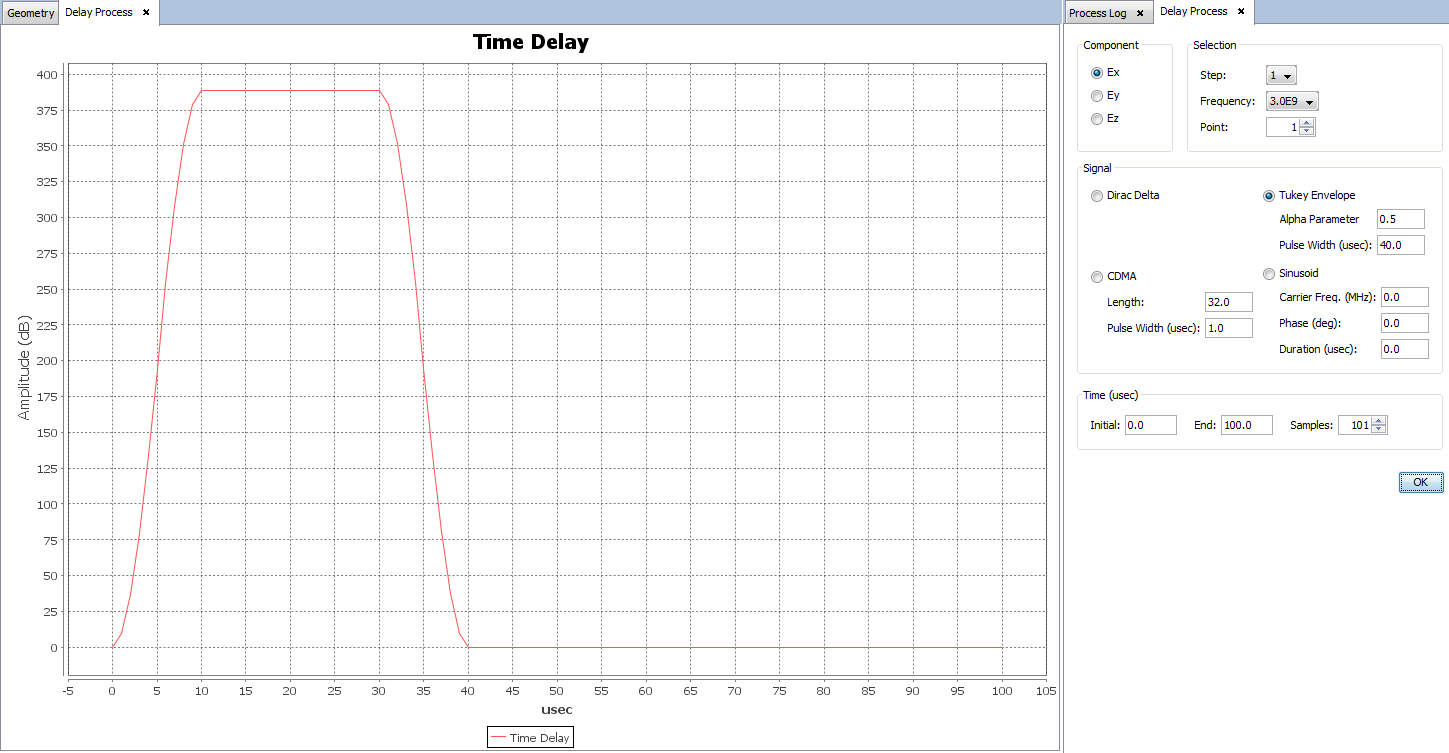
Task: Select the CDMA signal option
Action: (x=1097, y=277)
